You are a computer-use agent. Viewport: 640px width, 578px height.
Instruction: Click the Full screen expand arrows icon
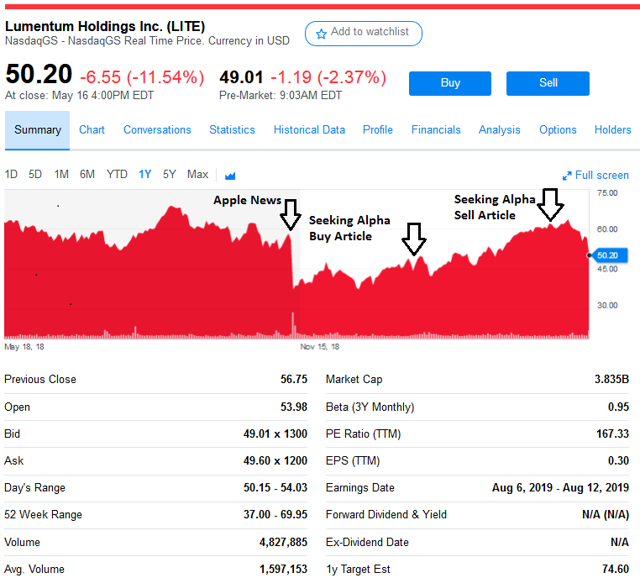567,176
